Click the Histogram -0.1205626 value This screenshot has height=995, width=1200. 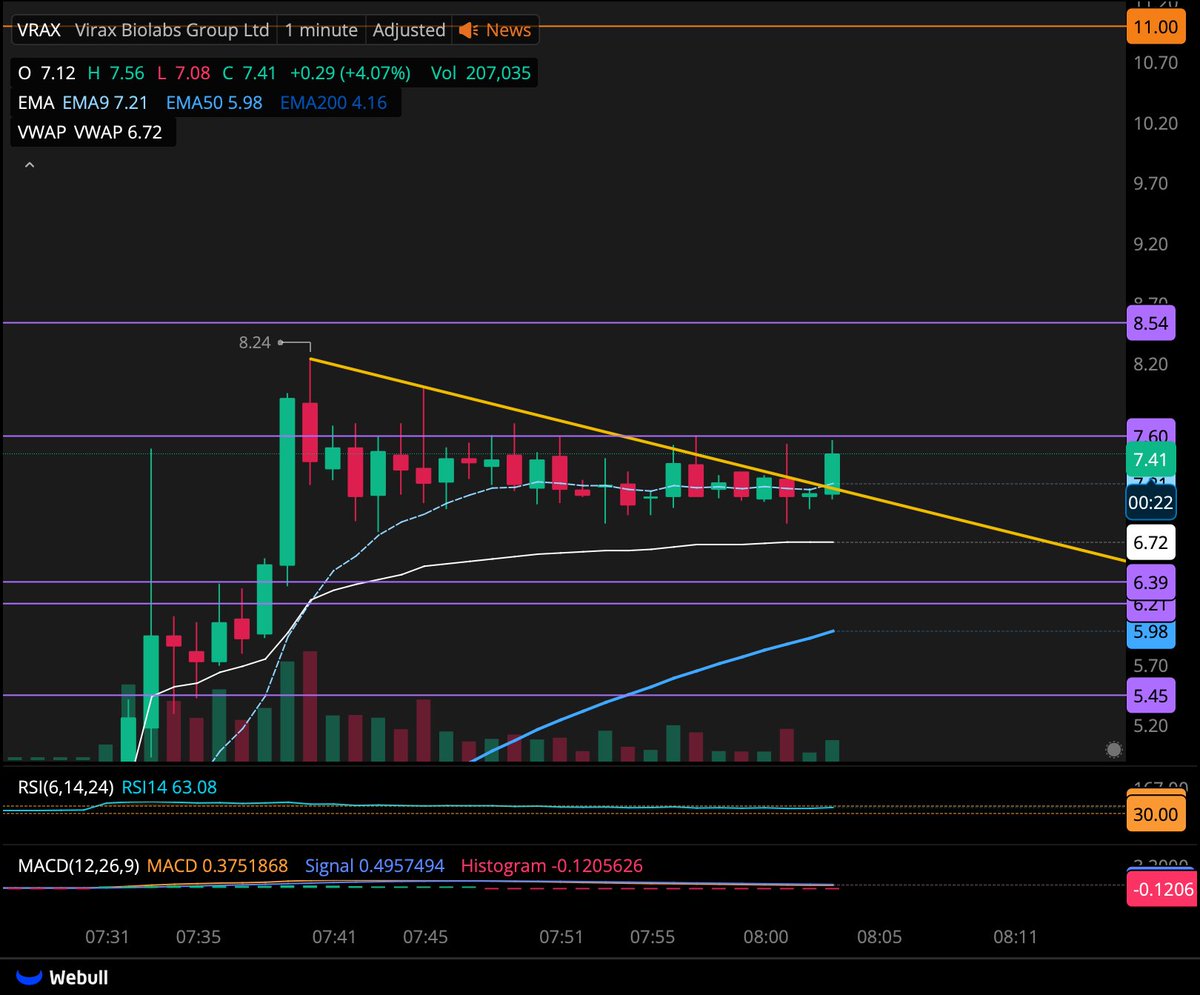551,866
